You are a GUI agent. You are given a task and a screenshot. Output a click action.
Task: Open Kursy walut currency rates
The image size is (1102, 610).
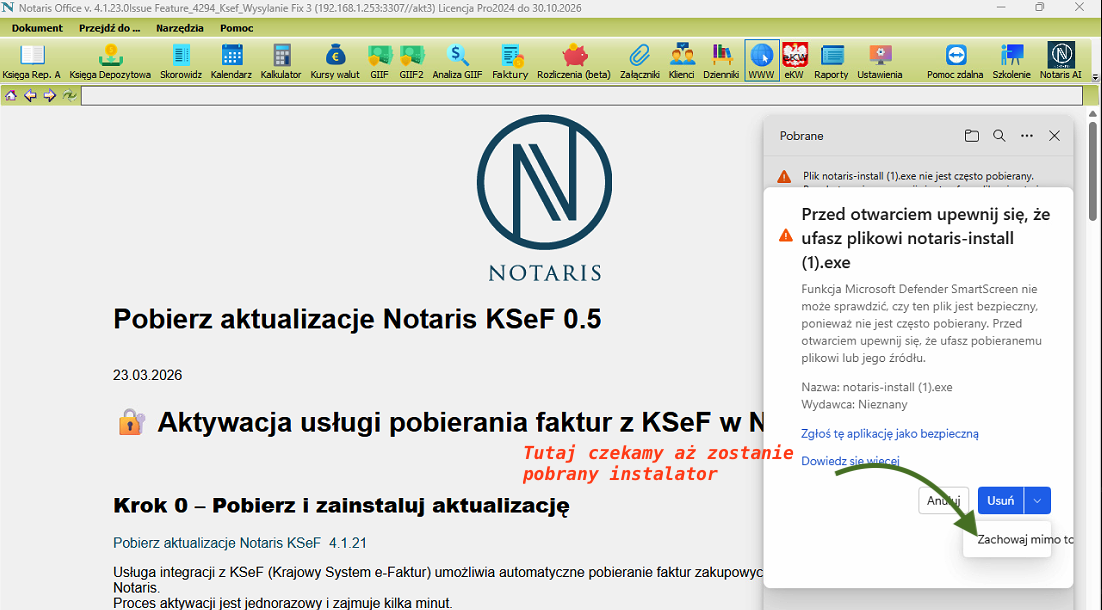(334, 61)
